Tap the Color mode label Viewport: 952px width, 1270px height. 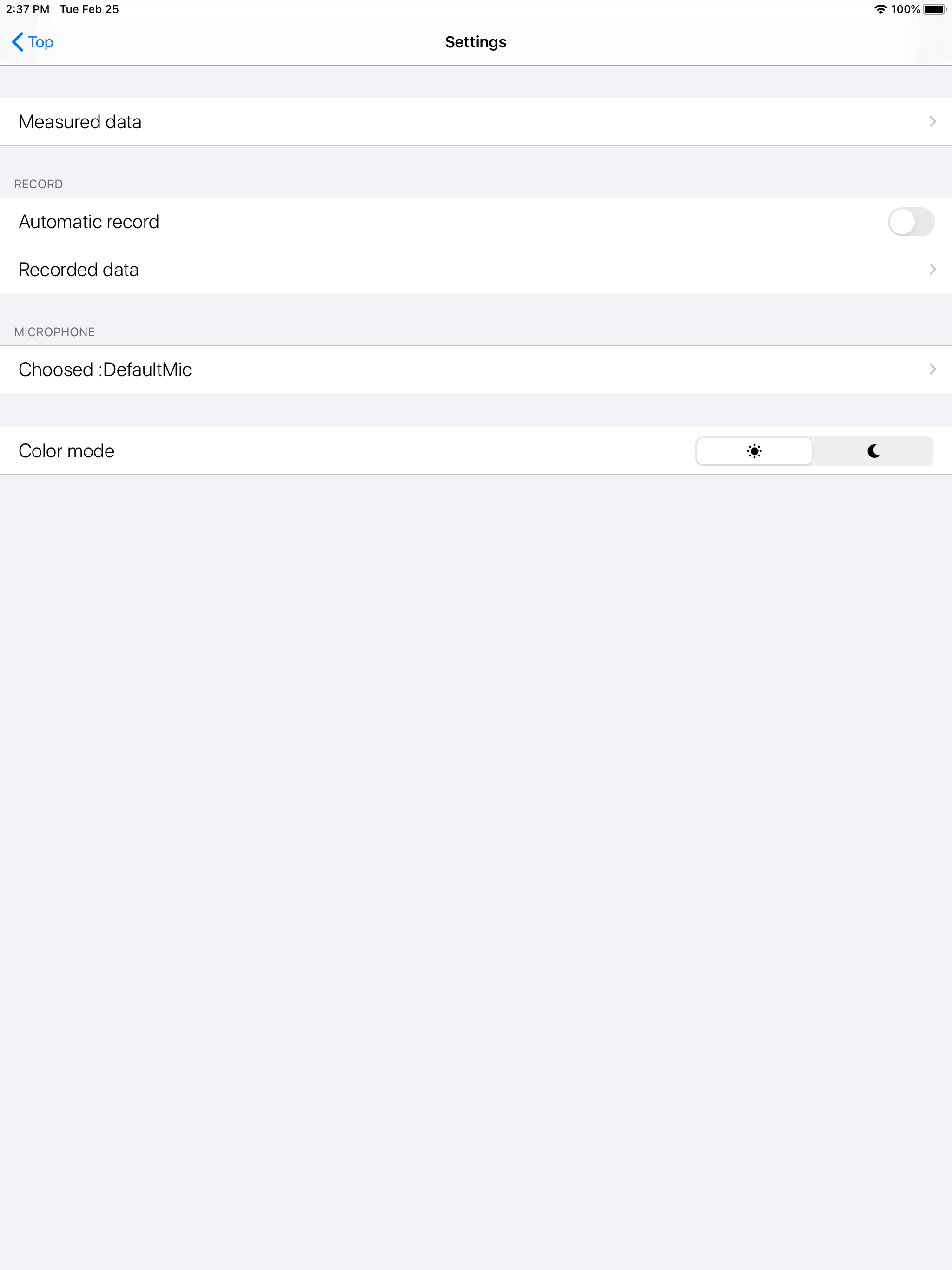point(66,451)
